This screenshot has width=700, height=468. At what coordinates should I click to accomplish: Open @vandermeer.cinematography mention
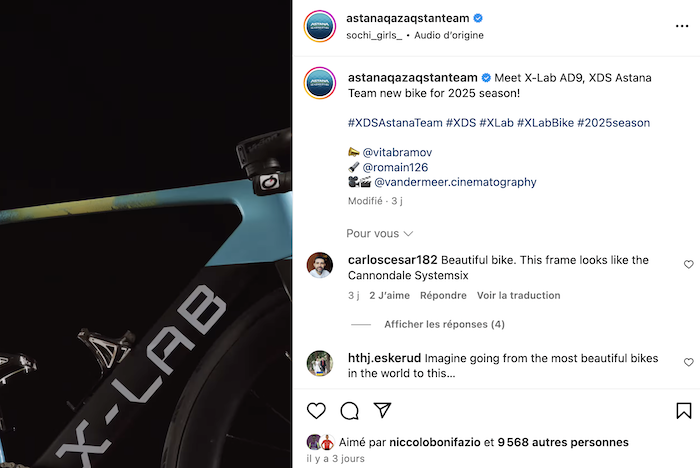pos(455,182)
